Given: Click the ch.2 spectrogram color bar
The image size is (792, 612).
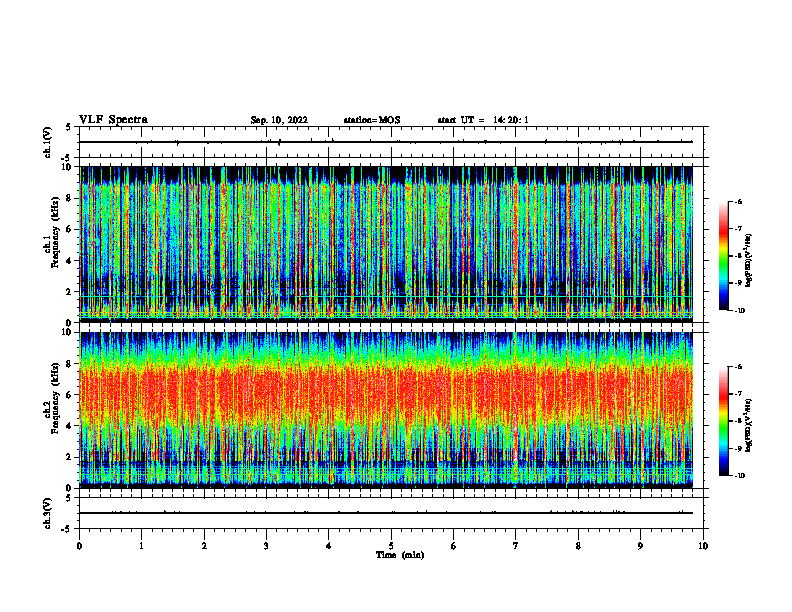Looking at the screenshot, I should click(x=723, y=421).
